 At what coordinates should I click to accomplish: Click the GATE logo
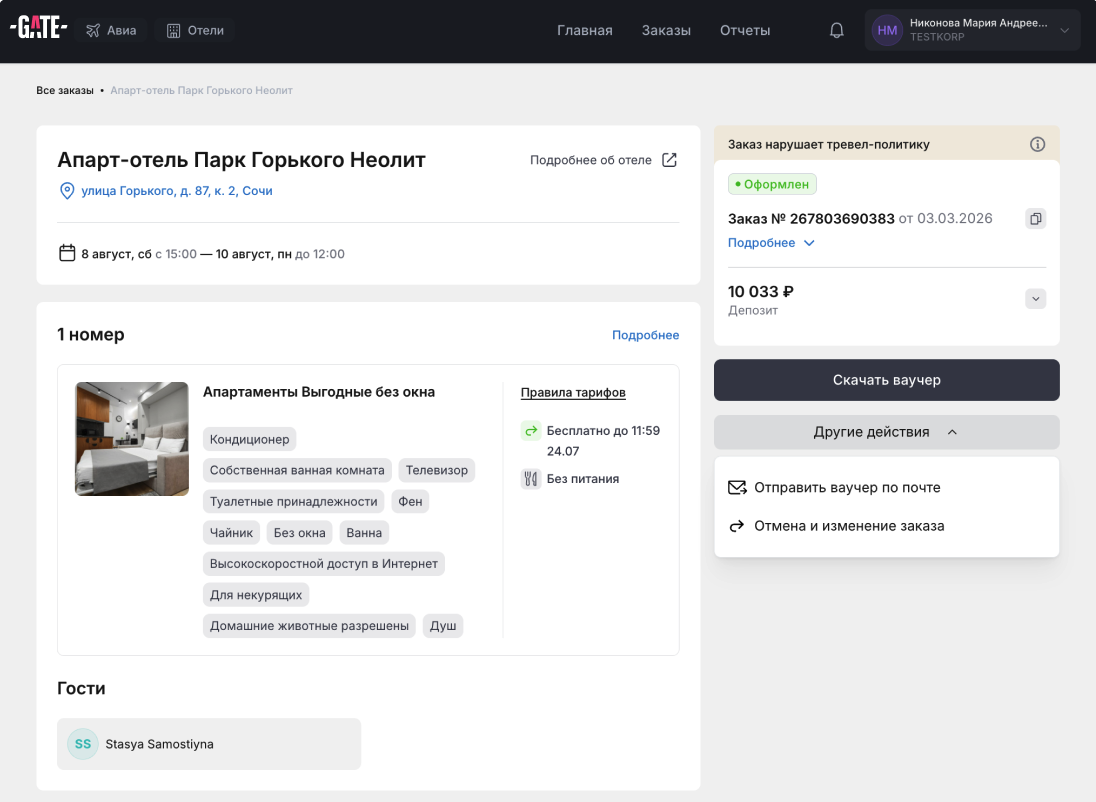pos(38,30)
